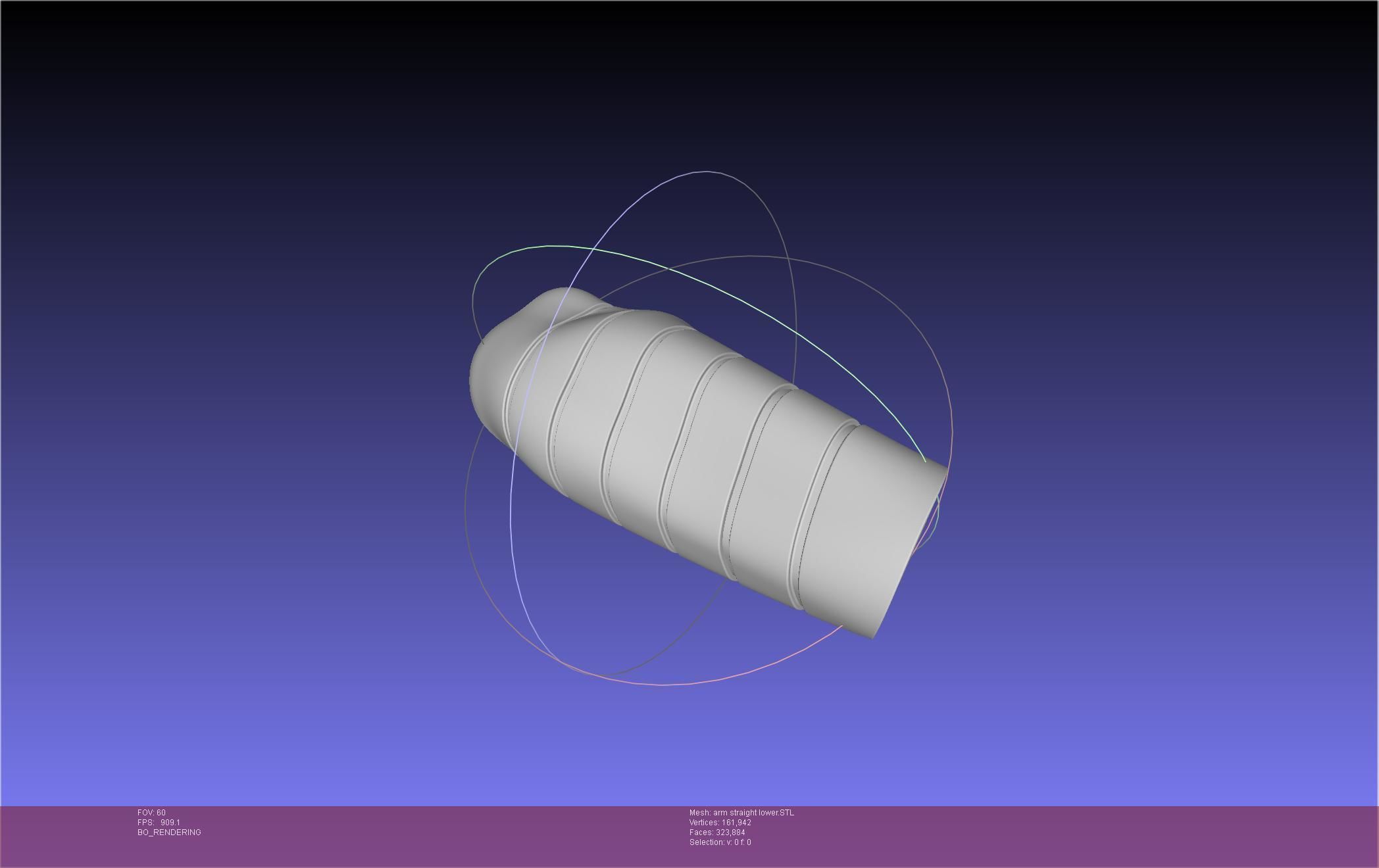Viewport: 1379px width, 868px height.
Task: Click the 'Faces: 323,884' entry
Action: [x=717, y=832]
